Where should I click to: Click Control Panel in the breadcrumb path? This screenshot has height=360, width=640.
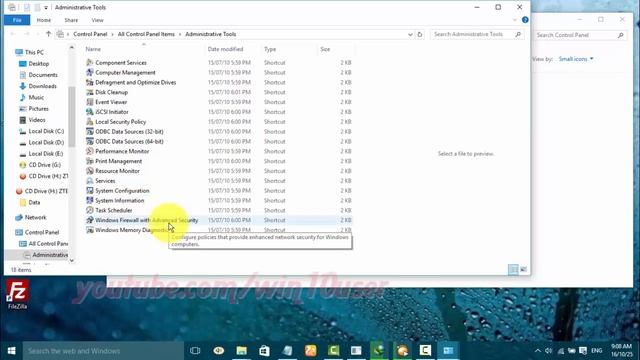[90, 34]
